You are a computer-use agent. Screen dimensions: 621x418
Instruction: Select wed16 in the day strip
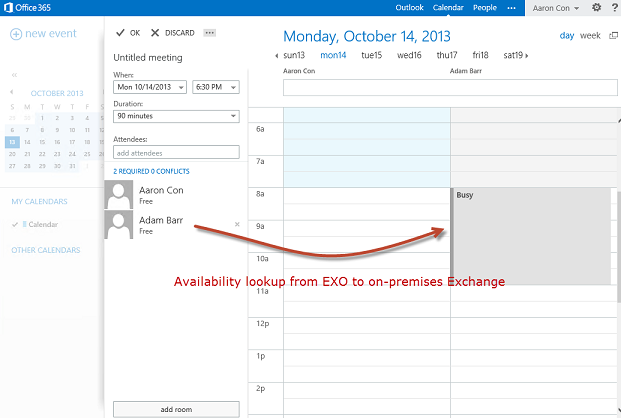click(x=409, y=55)
